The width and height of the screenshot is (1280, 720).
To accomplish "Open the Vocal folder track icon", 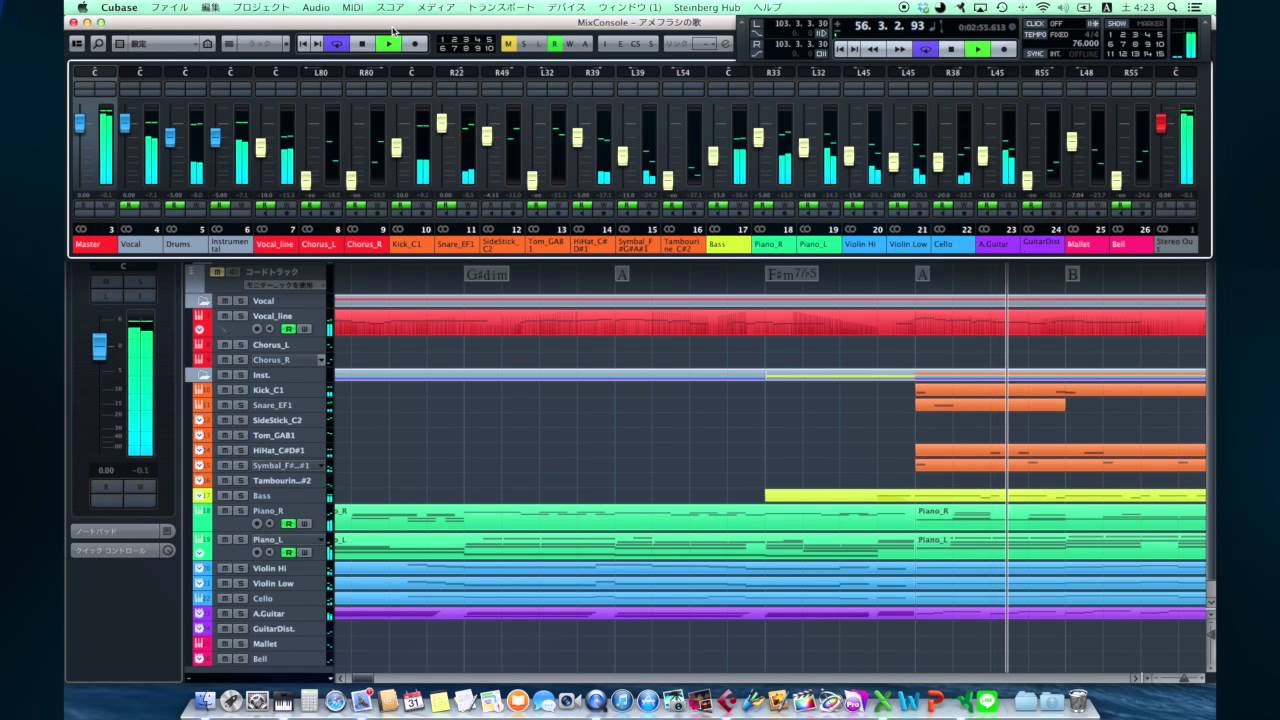I will 204,301.
